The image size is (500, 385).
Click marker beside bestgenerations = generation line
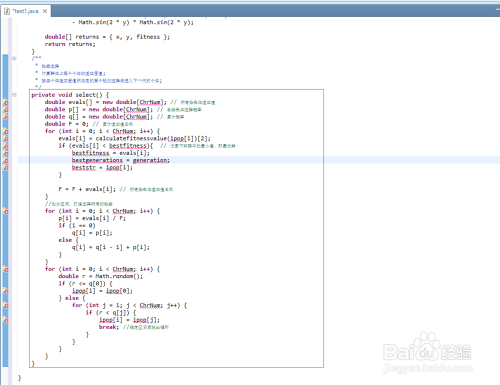(6, 160)
